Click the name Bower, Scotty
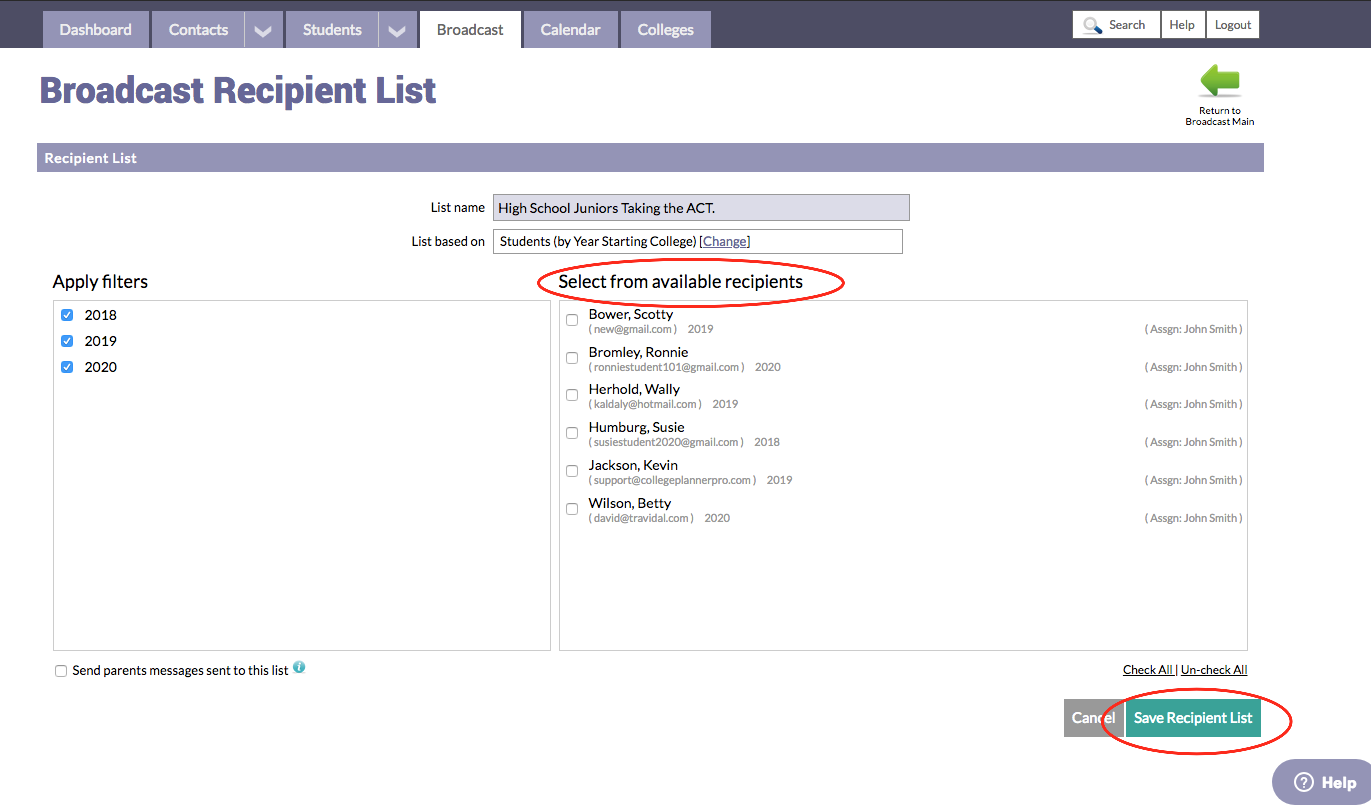1371x808 pixels. point(631,314)
